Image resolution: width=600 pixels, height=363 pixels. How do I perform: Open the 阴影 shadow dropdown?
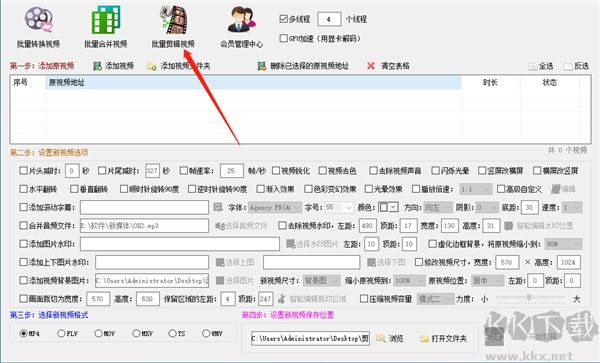point(487,207)
